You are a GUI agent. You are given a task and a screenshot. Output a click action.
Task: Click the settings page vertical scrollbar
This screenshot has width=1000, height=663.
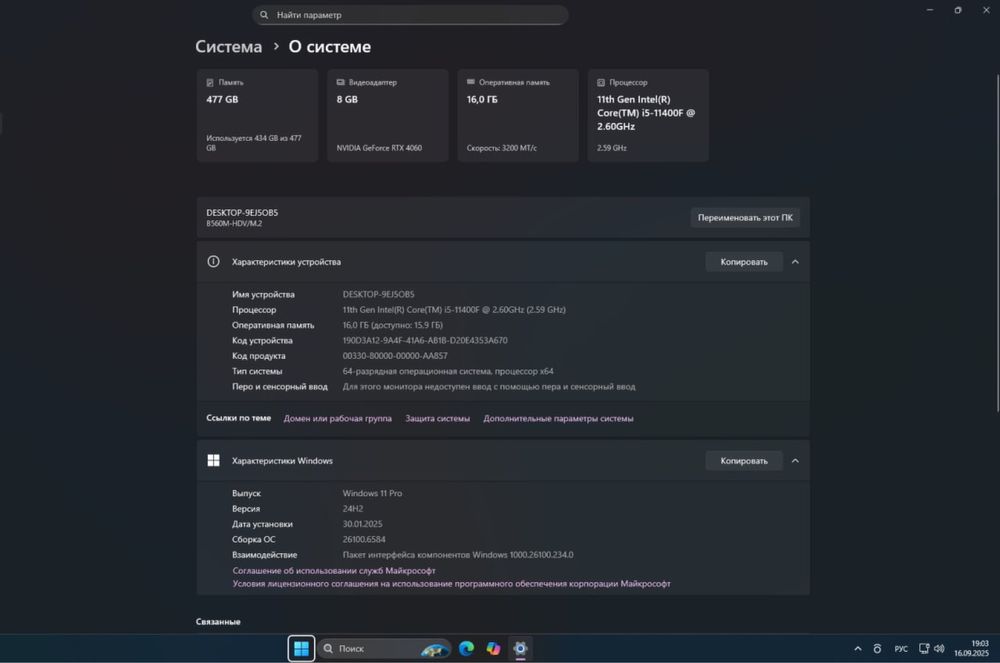[x=997, y=242]
